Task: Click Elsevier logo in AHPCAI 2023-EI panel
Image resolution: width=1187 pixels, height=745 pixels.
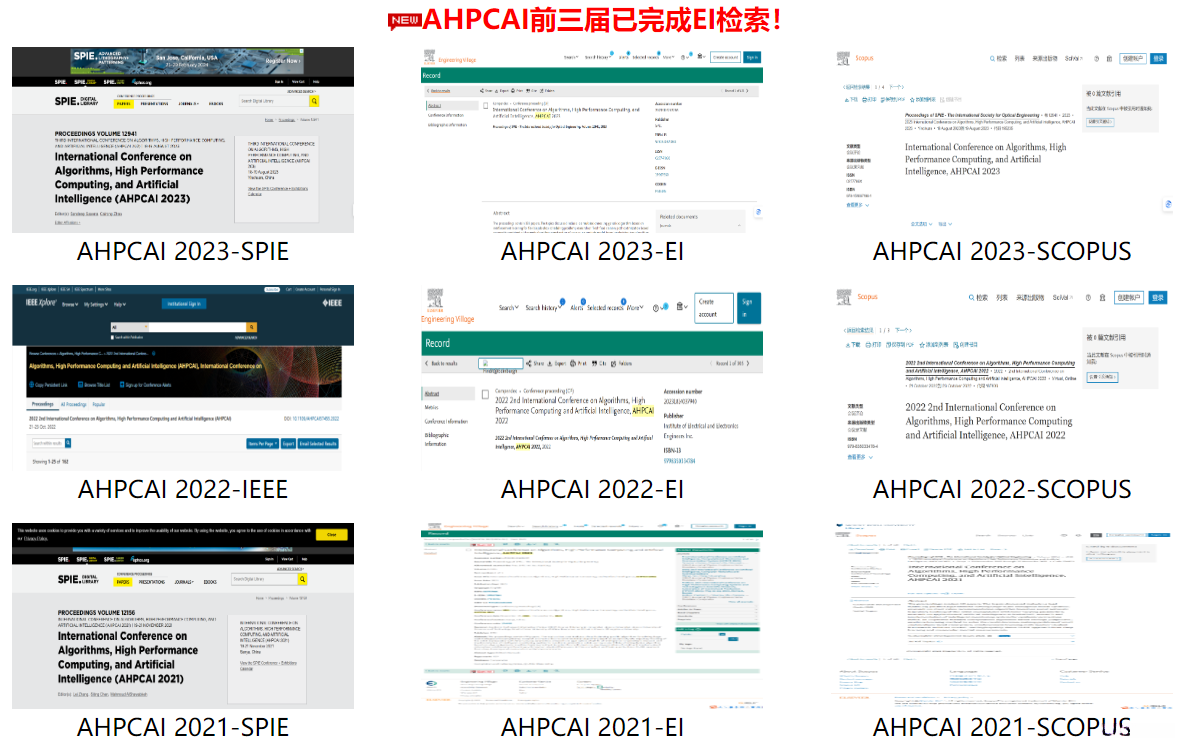Action: pyautogui.click(x=429, y=55)
